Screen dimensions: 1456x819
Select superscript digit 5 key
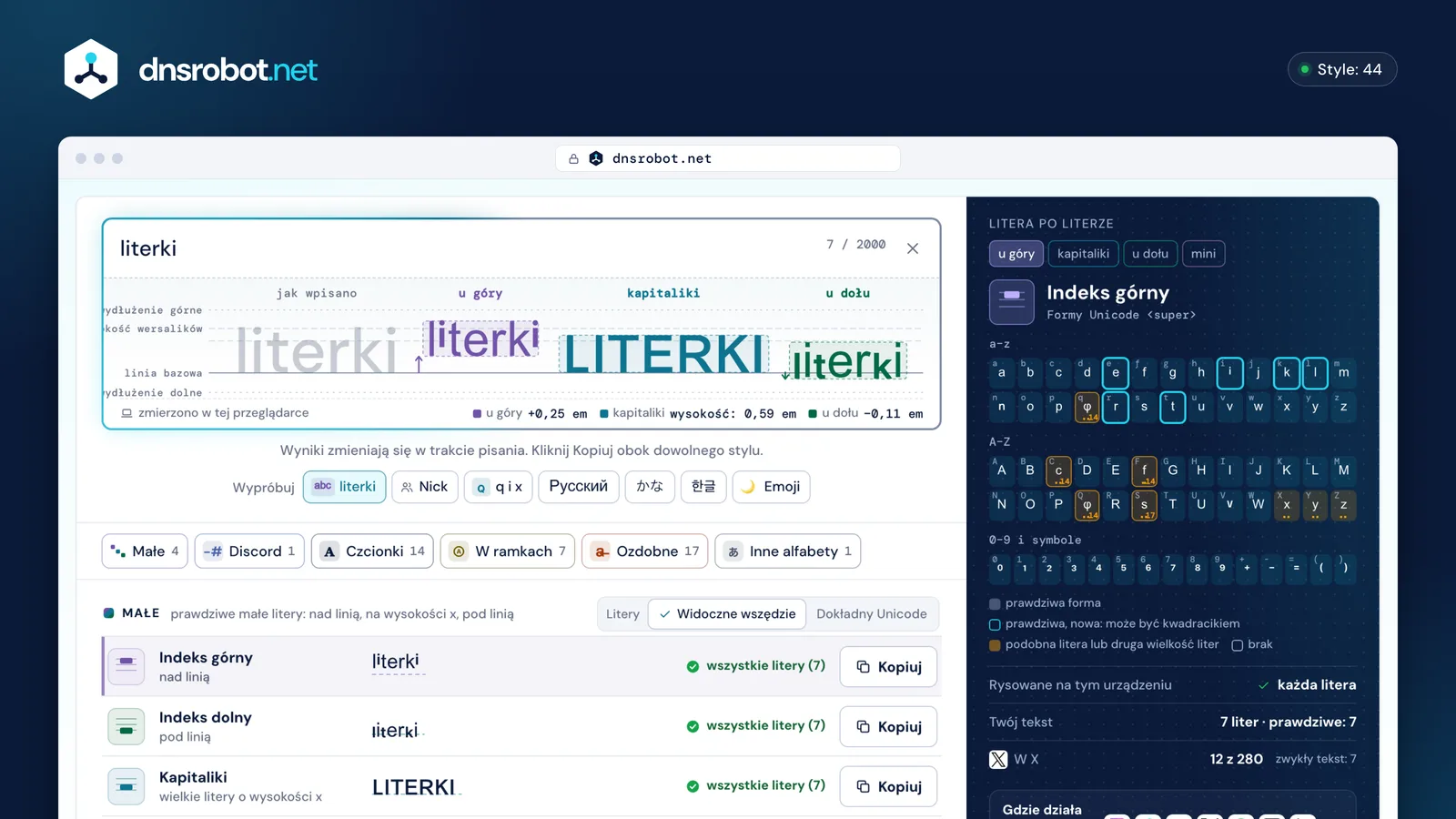1123,568
